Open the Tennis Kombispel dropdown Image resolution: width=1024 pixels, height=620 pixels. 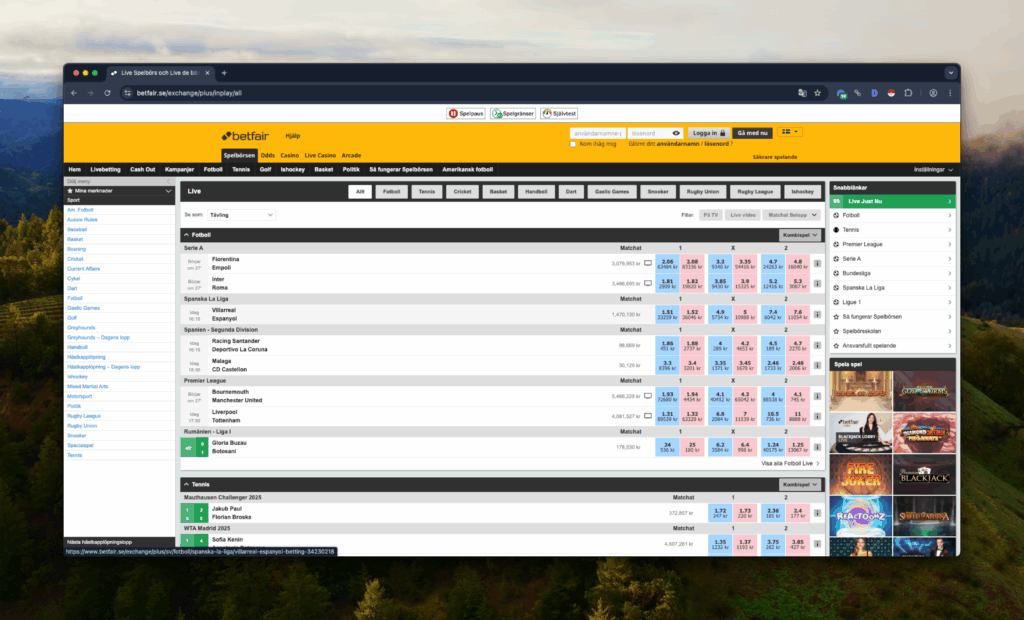[800, 485]
